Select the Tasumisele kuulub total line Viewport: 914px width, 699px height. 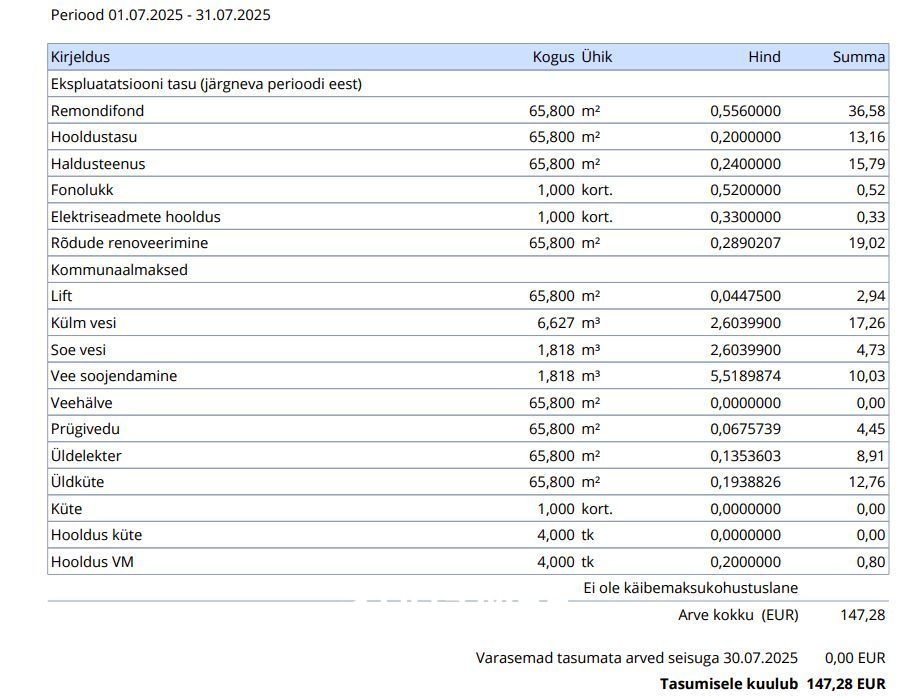pos(772,684)
